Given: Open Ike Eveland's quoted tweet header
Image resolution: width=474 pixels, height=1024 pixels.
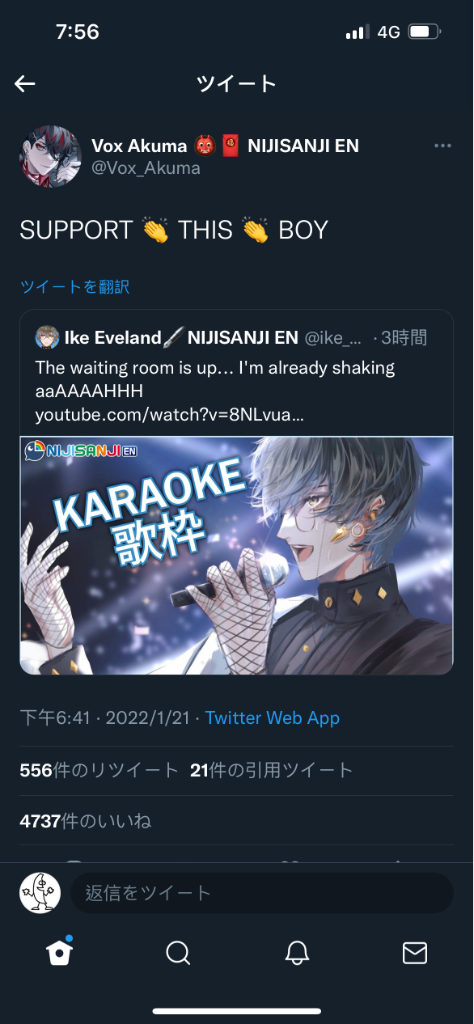Looking at the screenshot, I should (232, 338).
